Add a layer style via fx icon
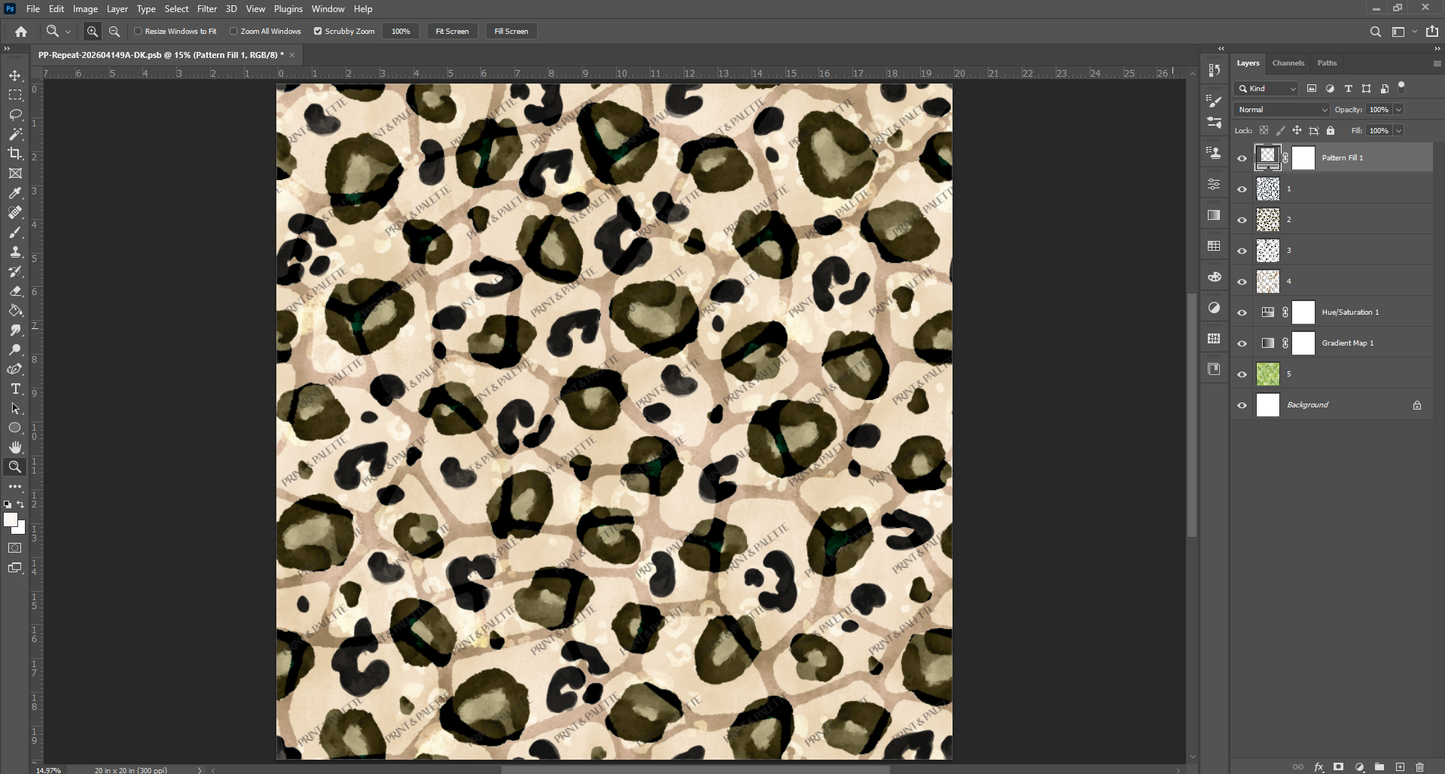The image size is (1445, 774). (1319, 767)
